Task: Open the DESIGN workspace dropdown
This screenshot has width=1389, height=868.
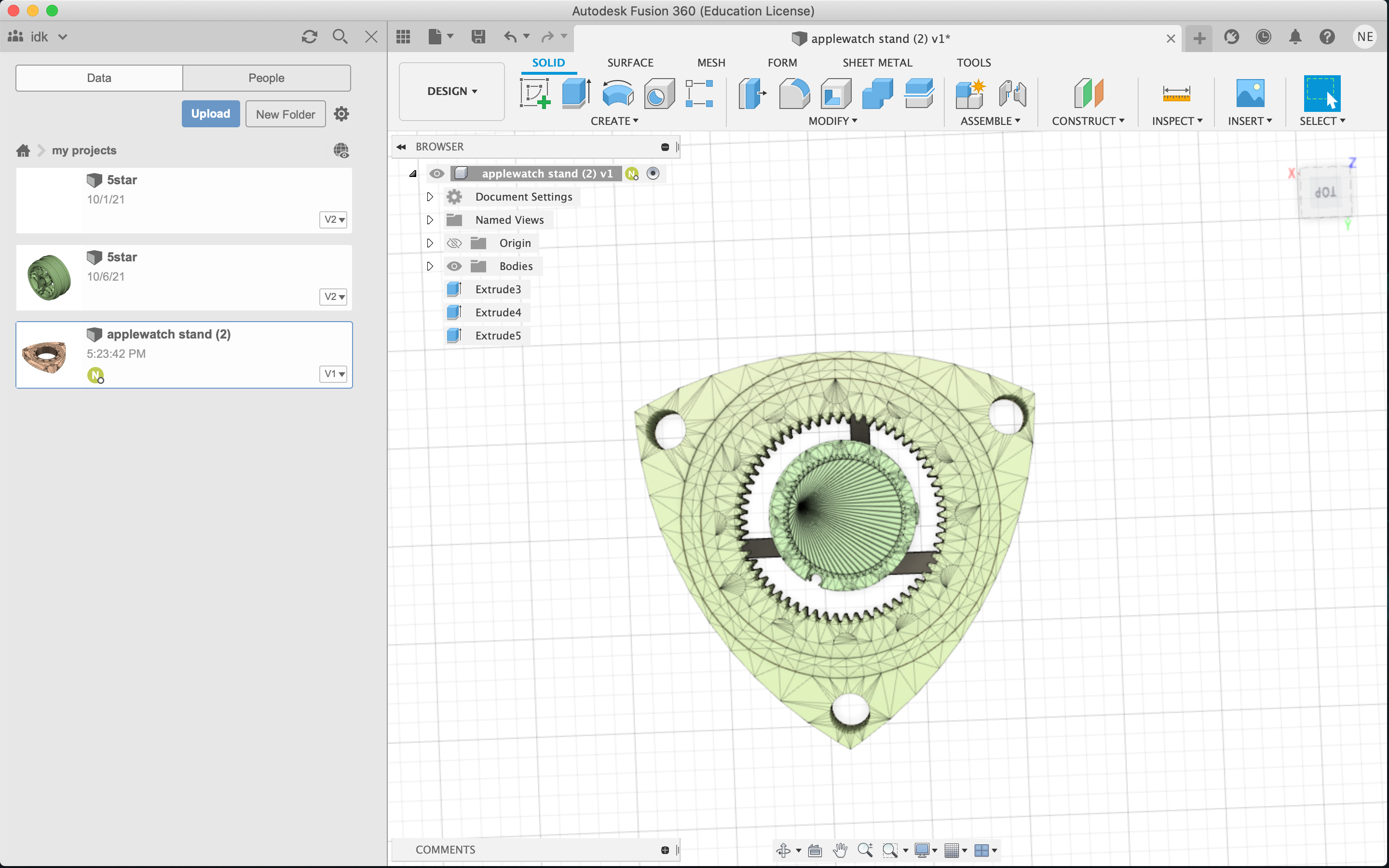Action: [x=452, y=91]
